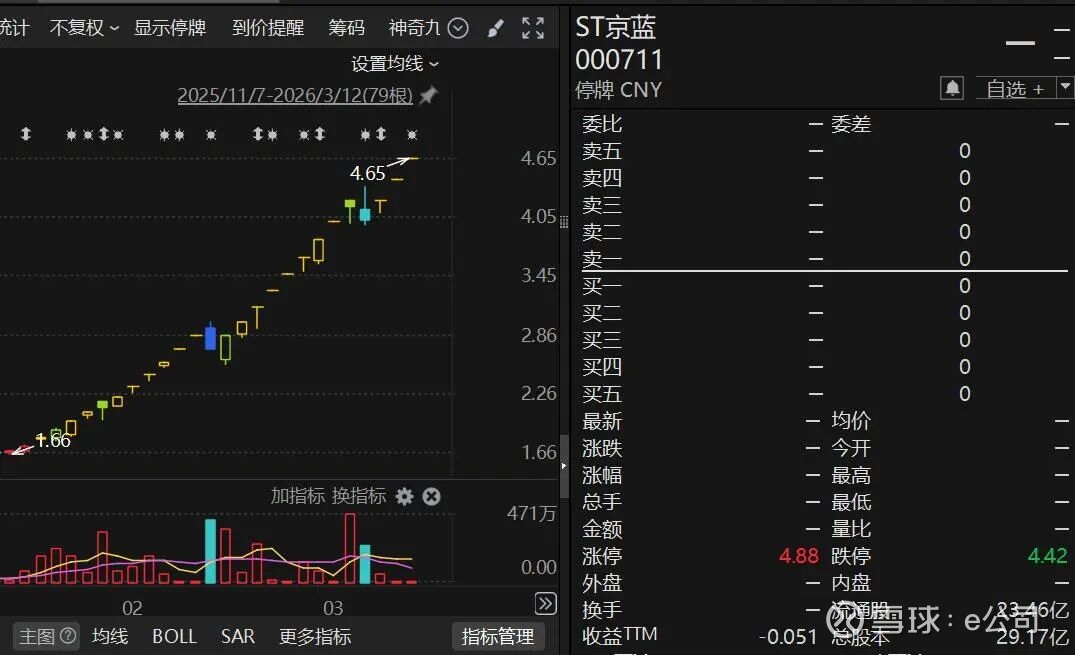Click the 收益TTM value -0.051
Viewport: 1075px width, 655px height.
click(x=788, y=636)
